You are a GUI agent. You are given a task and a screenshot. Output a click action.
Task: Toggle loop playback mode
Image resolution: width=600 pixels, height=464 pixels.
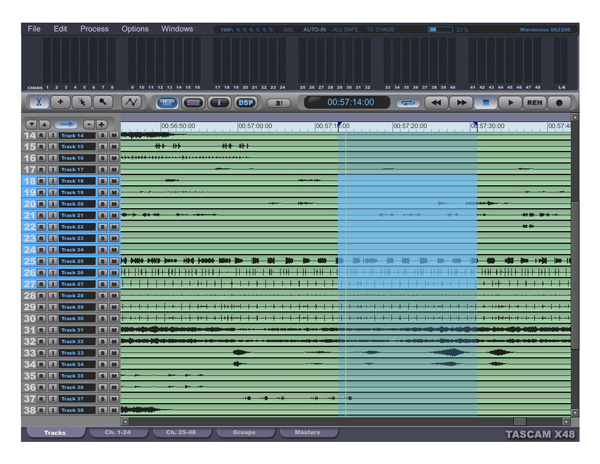[x=408, y=103]
